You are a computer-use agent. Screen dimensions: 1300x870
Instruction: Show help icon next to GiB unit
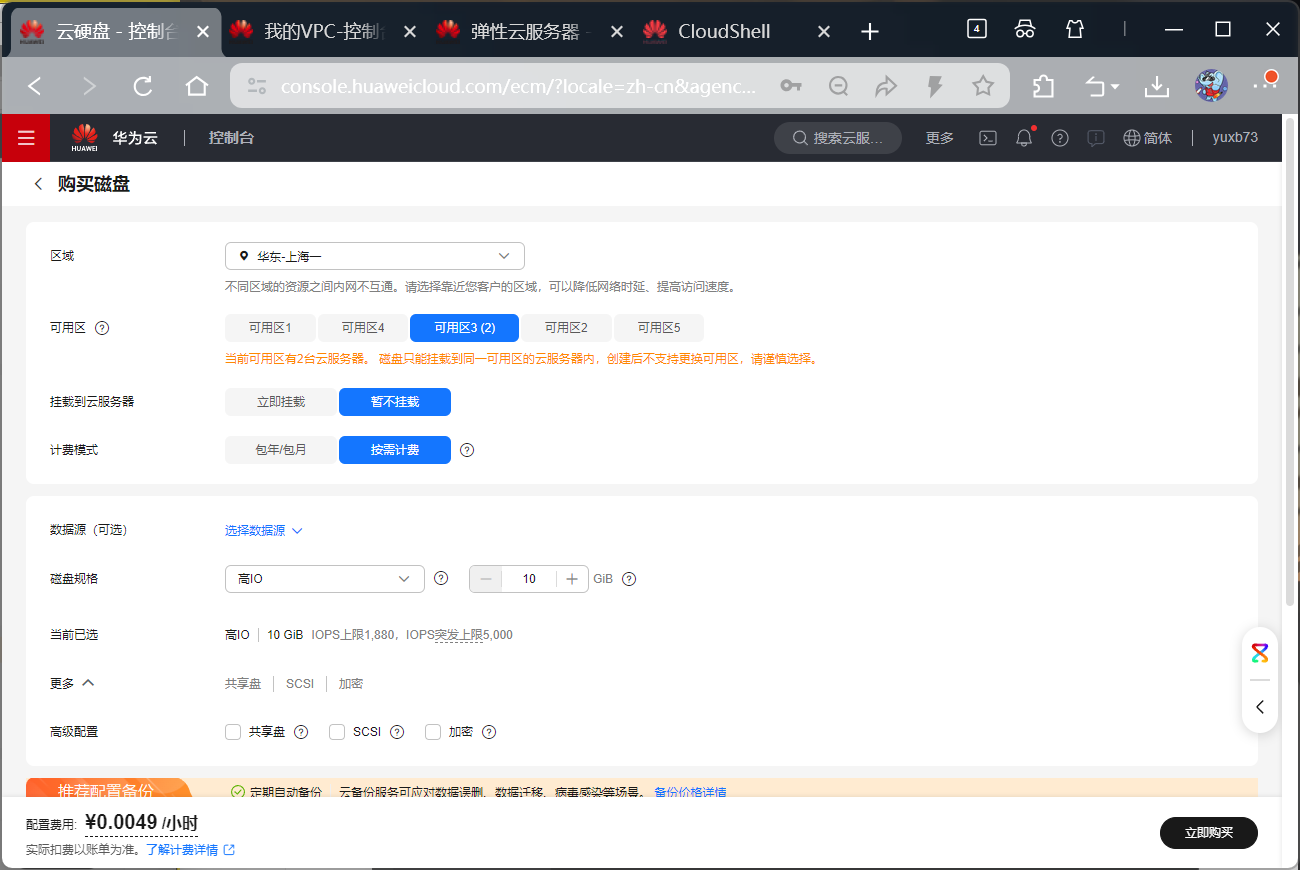(x=629, y=579)
